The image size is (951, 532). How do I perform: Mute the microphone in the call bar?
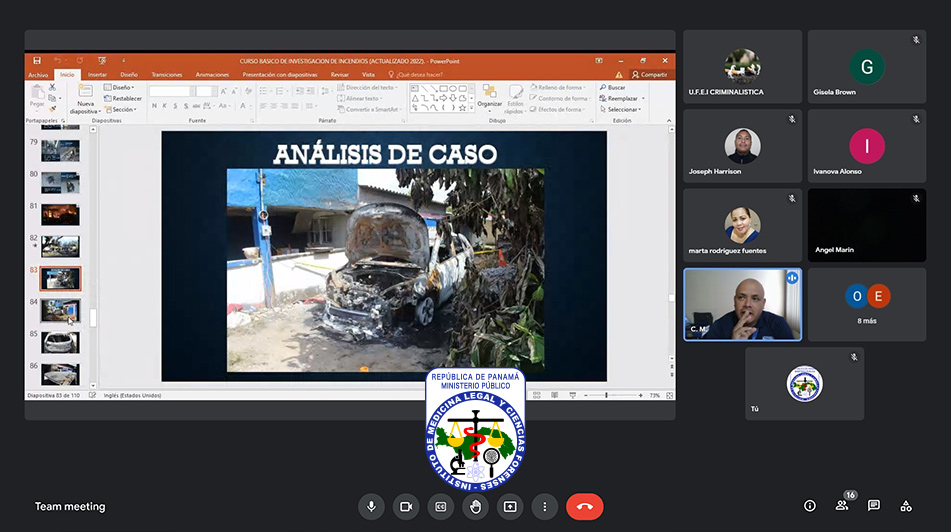(371, 507)
